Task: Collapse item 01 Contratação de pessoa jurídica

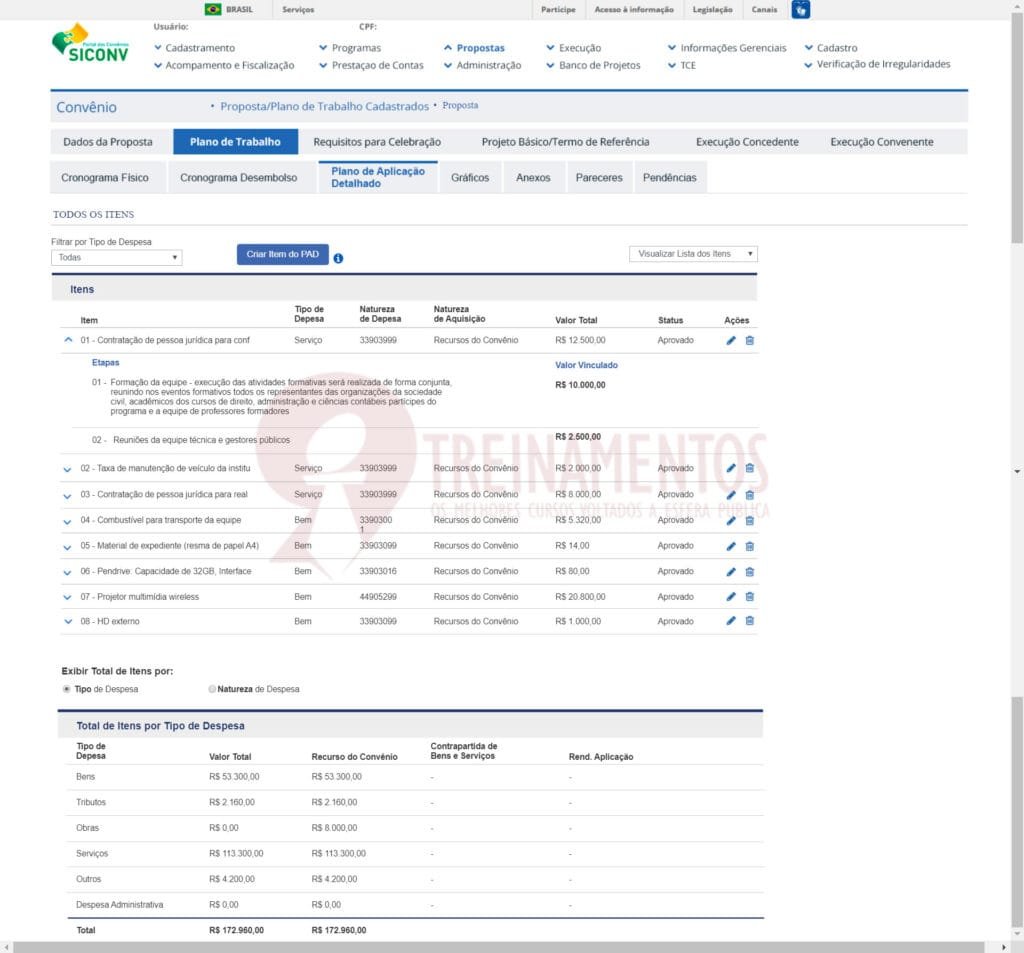Action: click(68, 340)
